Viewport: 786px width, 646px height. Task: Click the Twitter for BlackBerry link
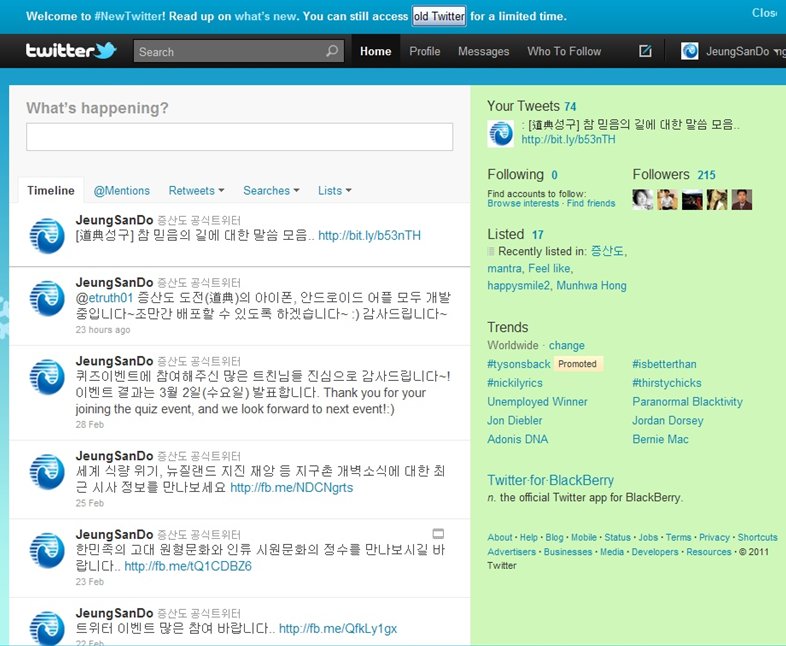(x=550, y=480)
